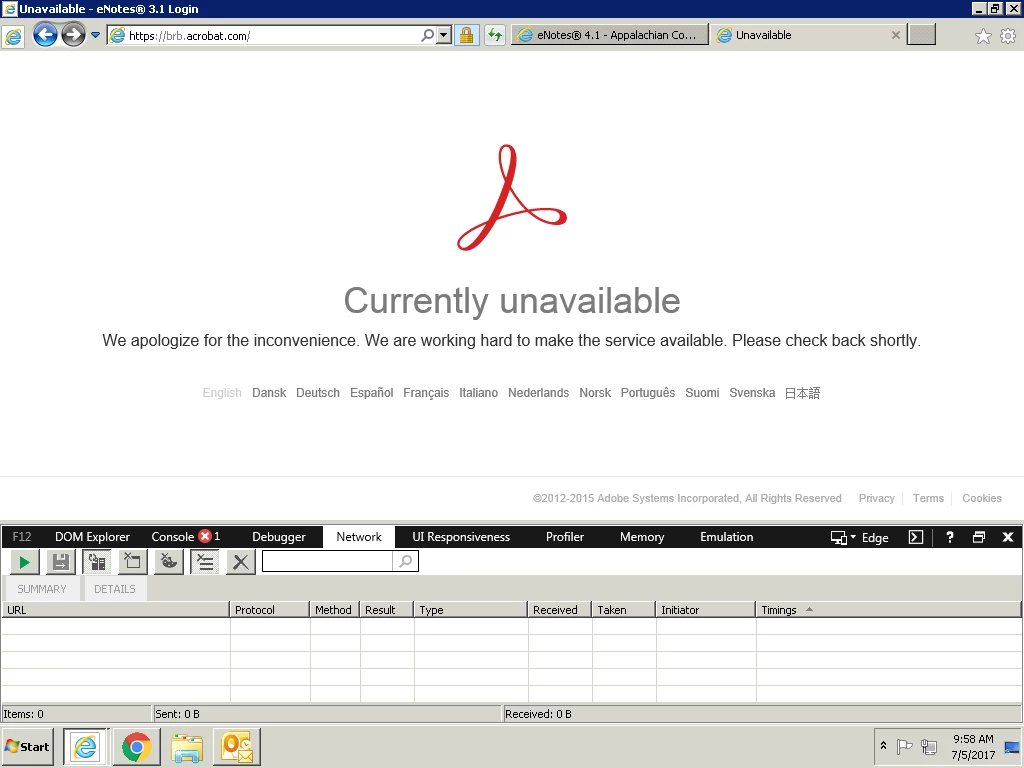Open the UI Responsiveness tab
The image size is (1024, 768).
coord(461,537)
